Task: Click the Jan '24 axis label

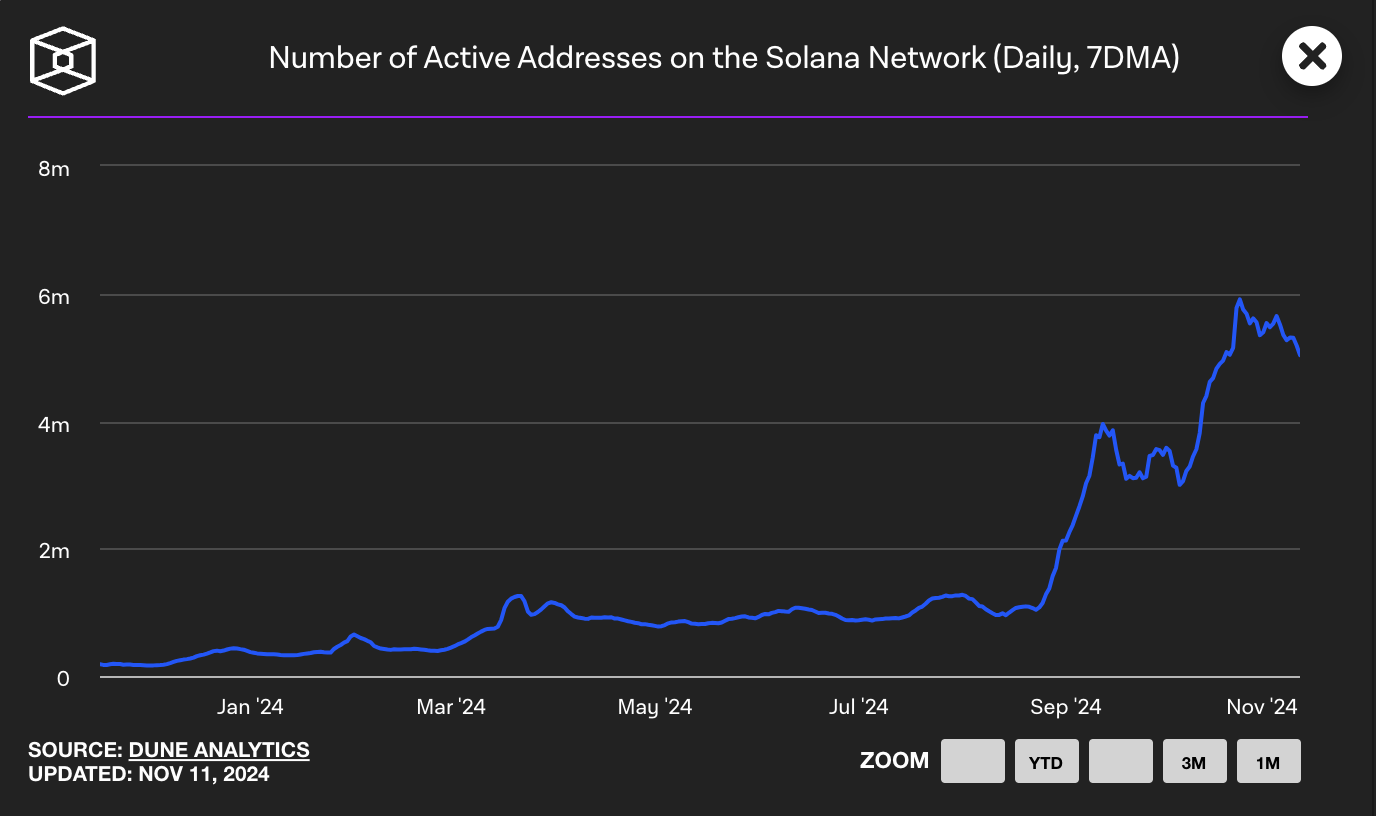Action: click(x=249, y=706)
